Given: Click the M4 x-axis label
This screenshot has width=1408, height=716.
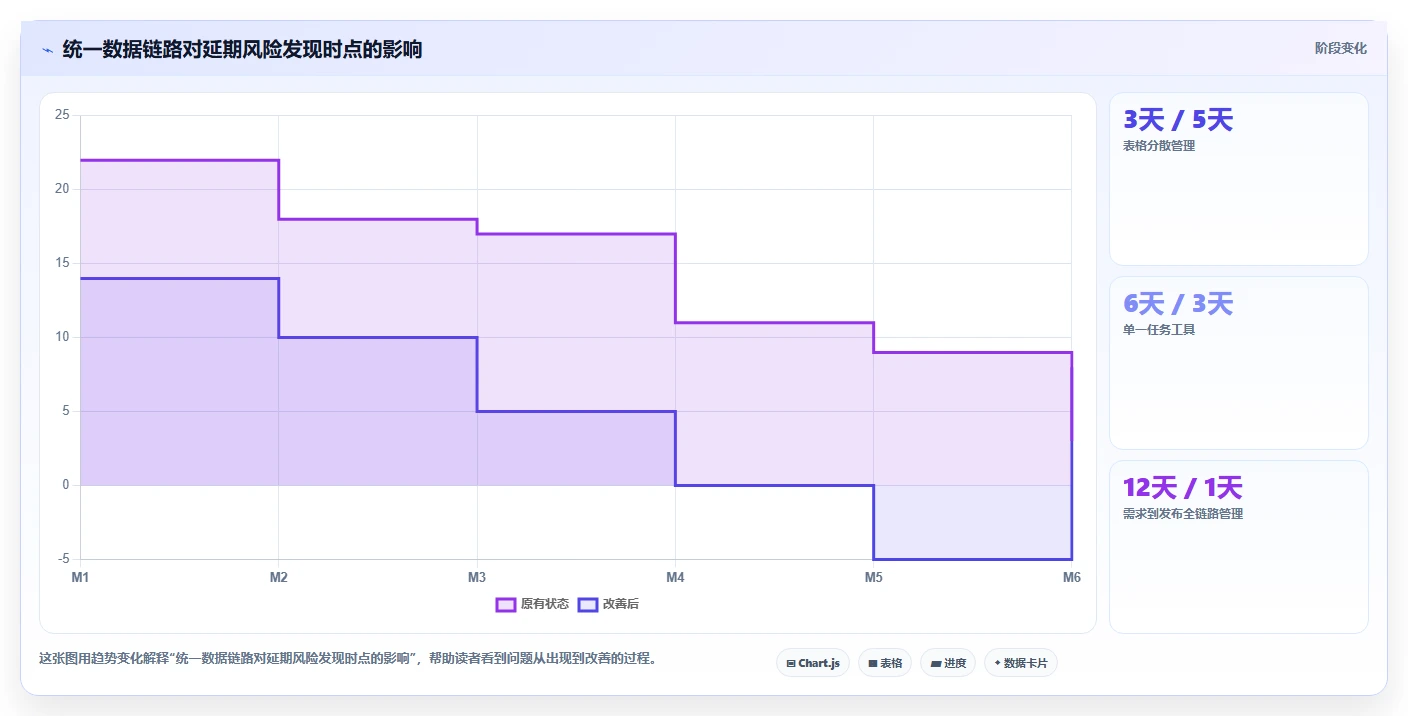Looking at the screenshot, I should 675,577.
